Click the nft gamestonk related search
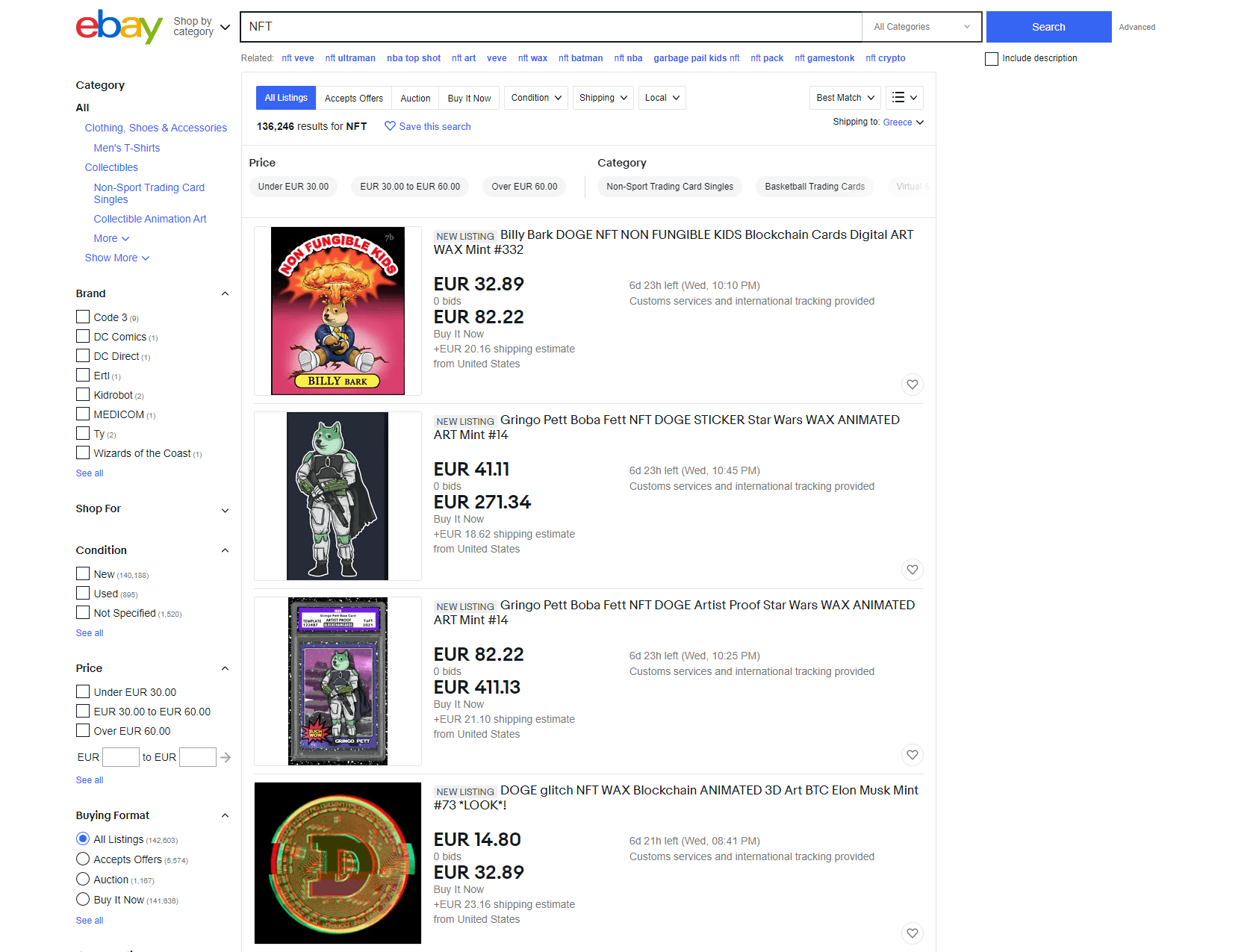The height and width of the screenshot is (952, 1253). point(824,58)
